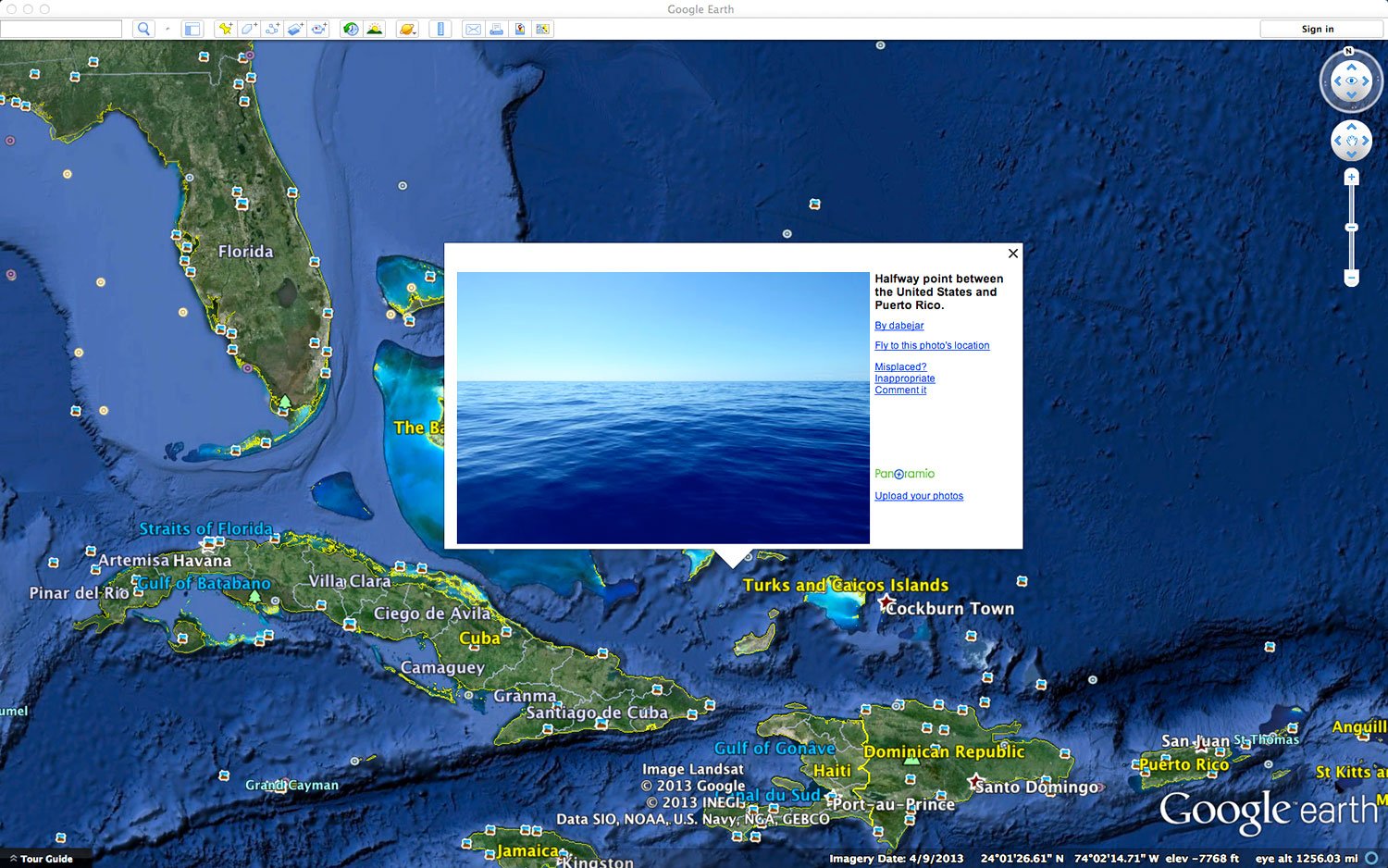Image resolution: width=1388 pixels, height=868 pixels.
Task: Click the 'Misplaced?' link
Action: tap(900, 367)
